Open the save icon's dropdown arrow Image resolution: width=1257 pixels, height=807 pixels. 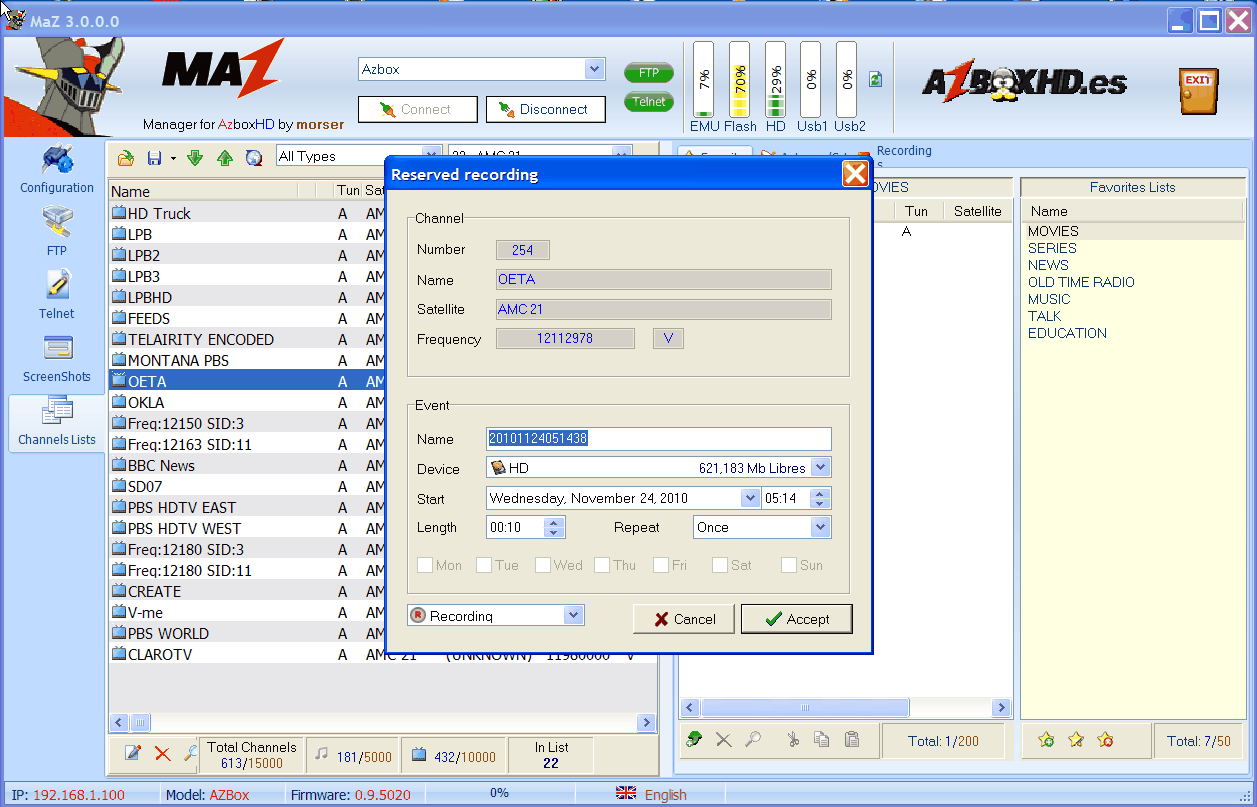(172, 157)
